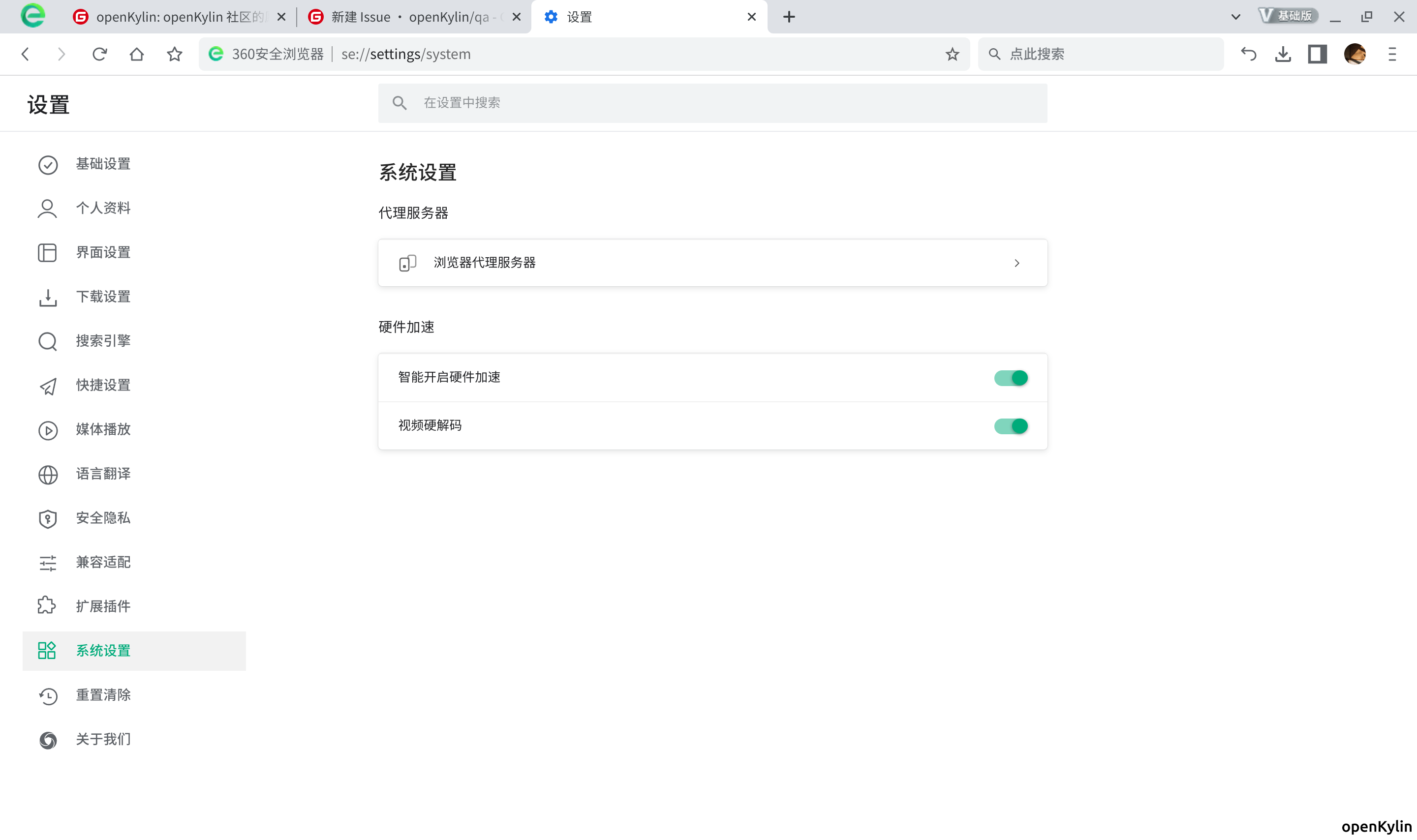Click the favorites star in toolbar

(174, 54)
